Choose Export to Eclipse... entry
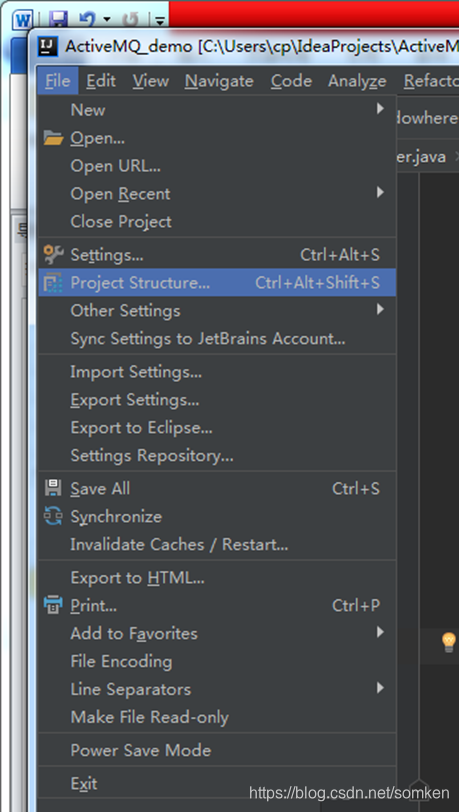This screenshot has height=812, width=459. pyautogui.click(x=217, y=428)
